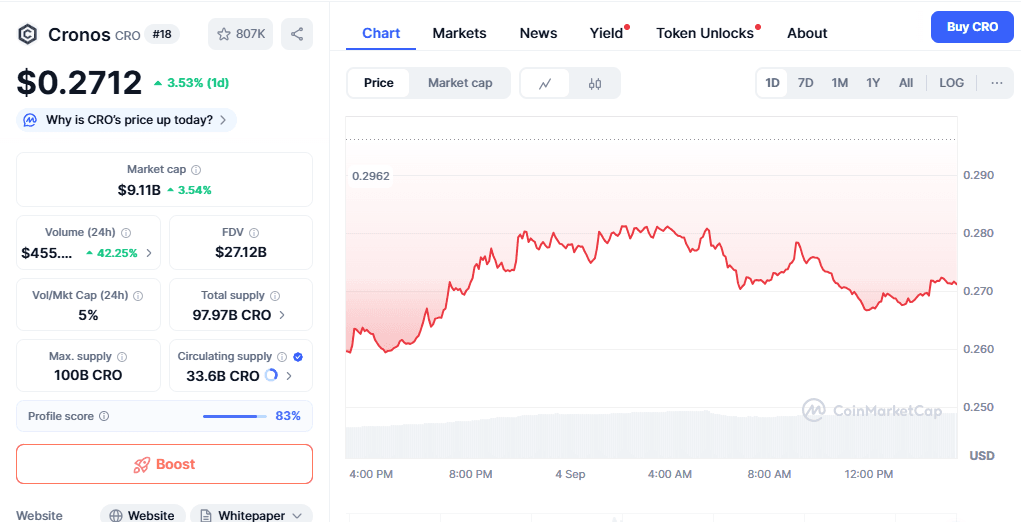Viewport: 1021px width, 522px height.
Task: Open the About tab
Action: 807,33
